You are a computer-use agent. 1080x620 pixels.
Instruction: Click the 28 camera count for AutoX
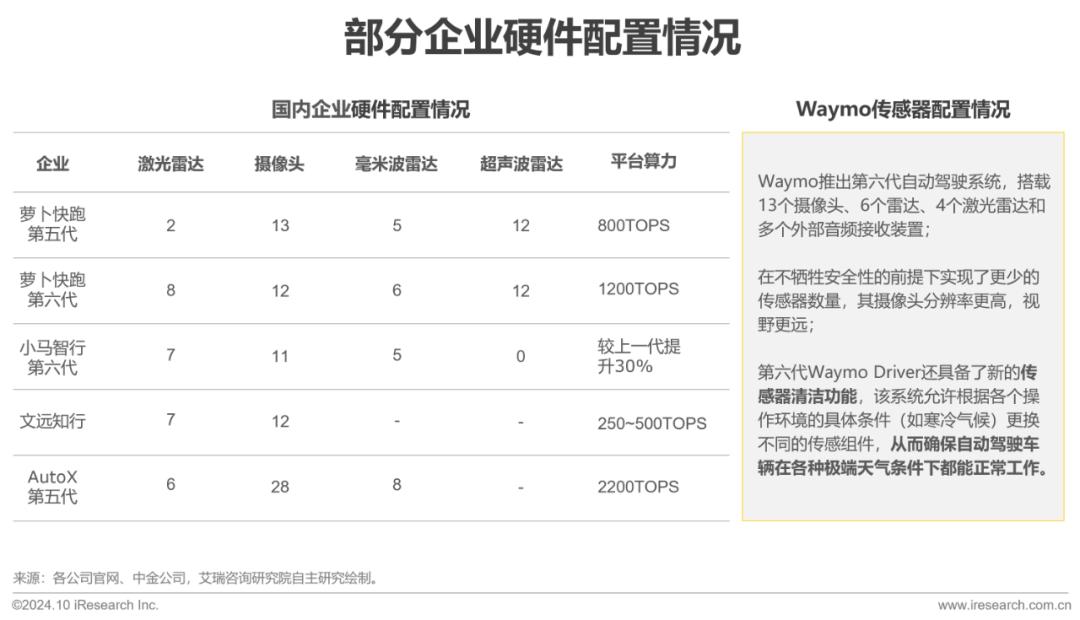tap(280, 486)
